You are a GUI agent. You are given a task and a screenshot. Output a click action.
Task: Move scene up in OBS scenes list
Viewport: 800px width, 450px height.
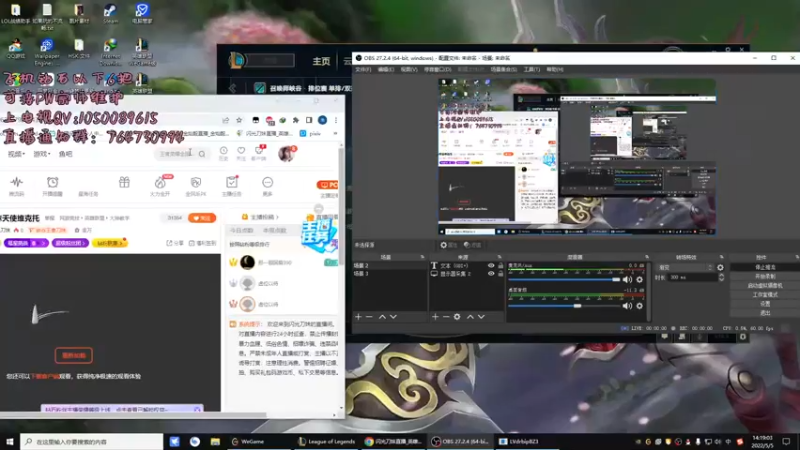[382, 317]
